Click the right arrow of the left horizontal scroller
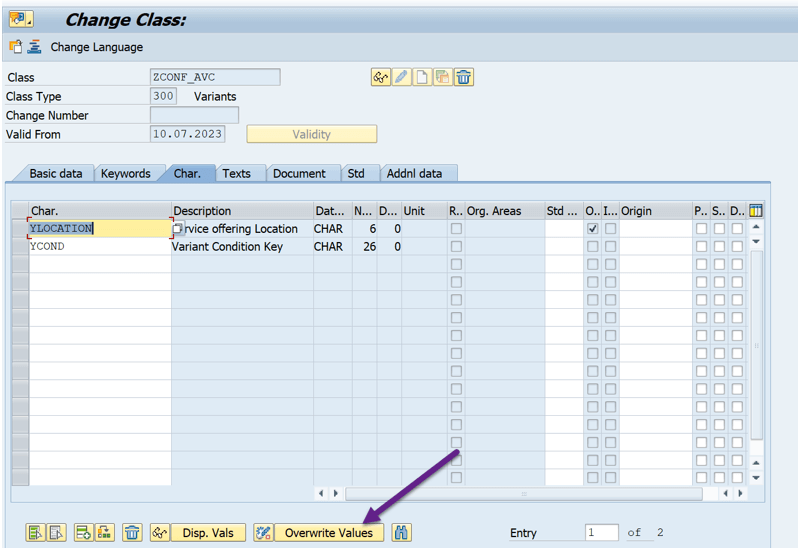The height and width of the screenshot is (548, 801). 335,493
